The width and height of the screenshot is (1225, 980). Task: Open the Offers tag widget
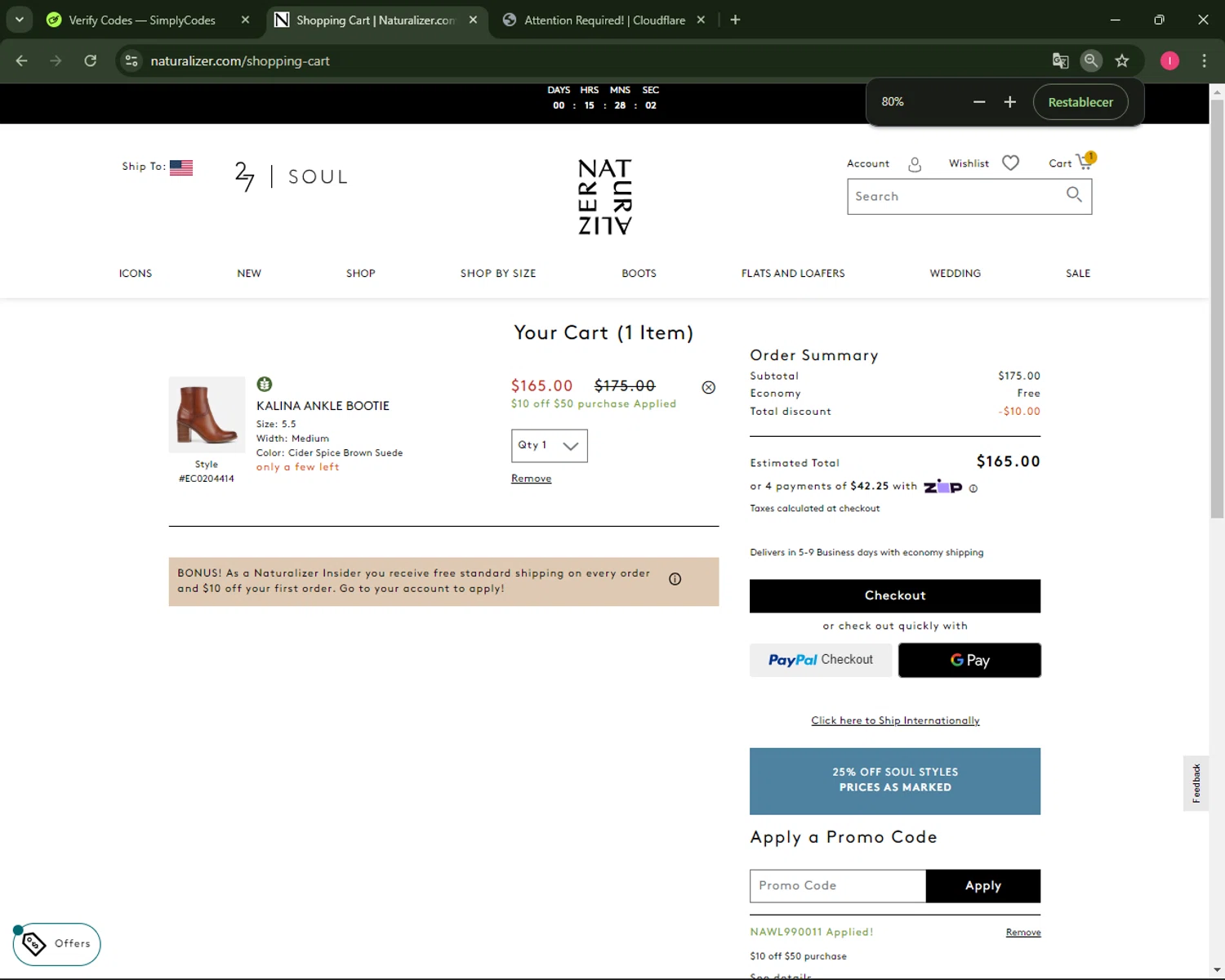(57, 944)
